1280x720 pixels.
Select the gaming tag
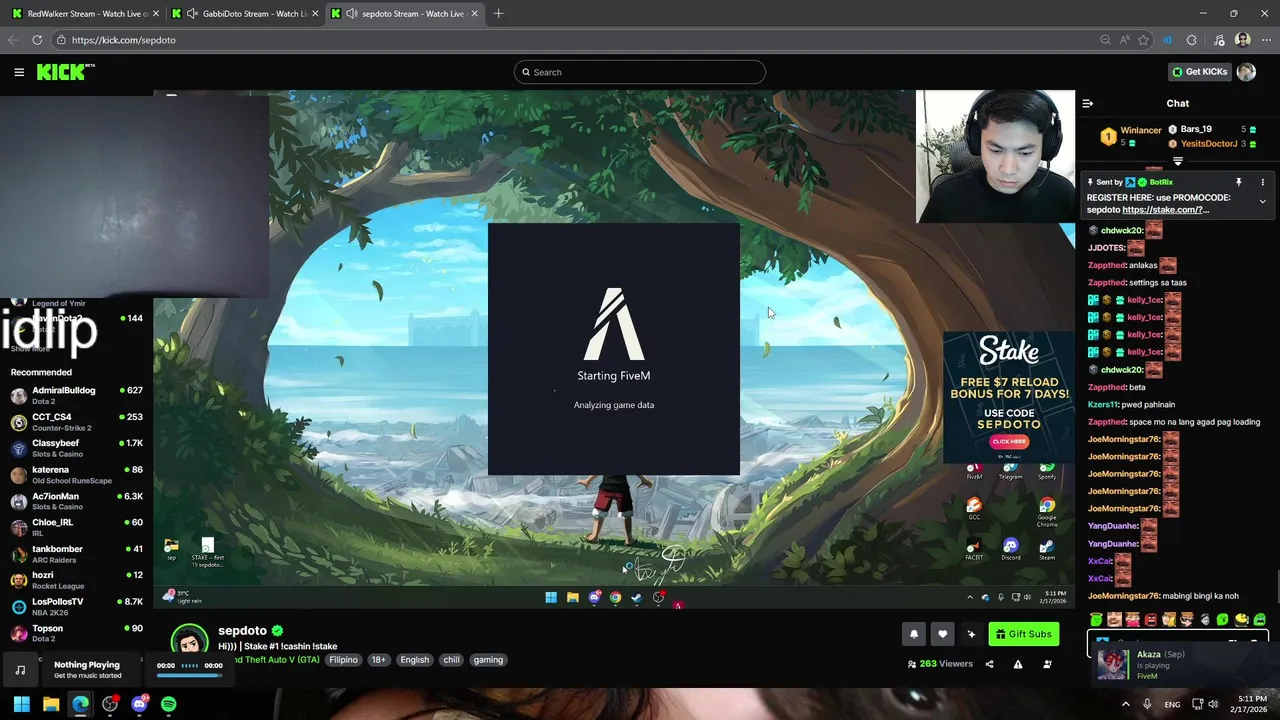point(488,660)
